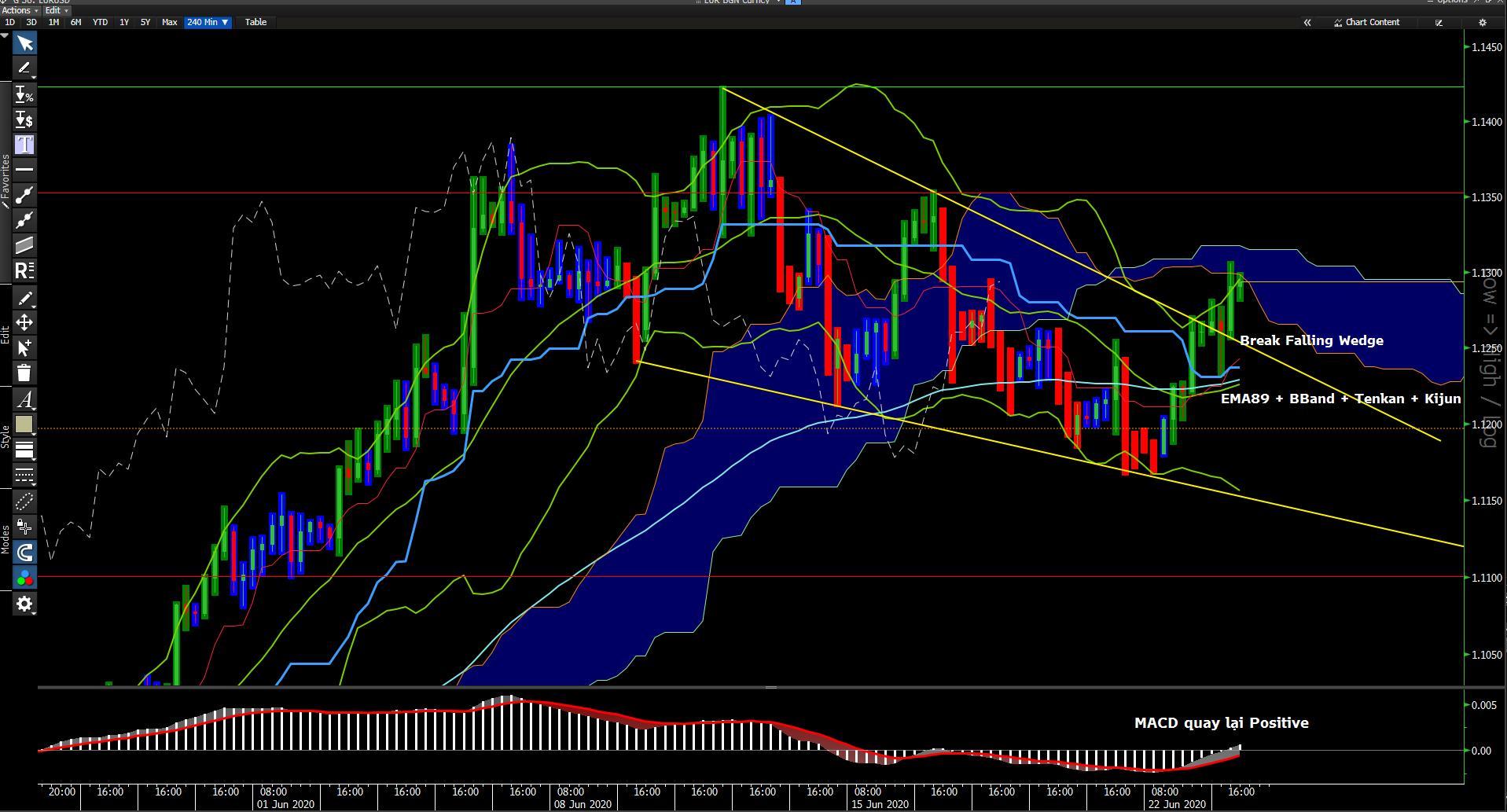Viewport: 1507px width, 812px height.
Task: Toggle the lock crosshair mode
Action: [x=24, y=527]
